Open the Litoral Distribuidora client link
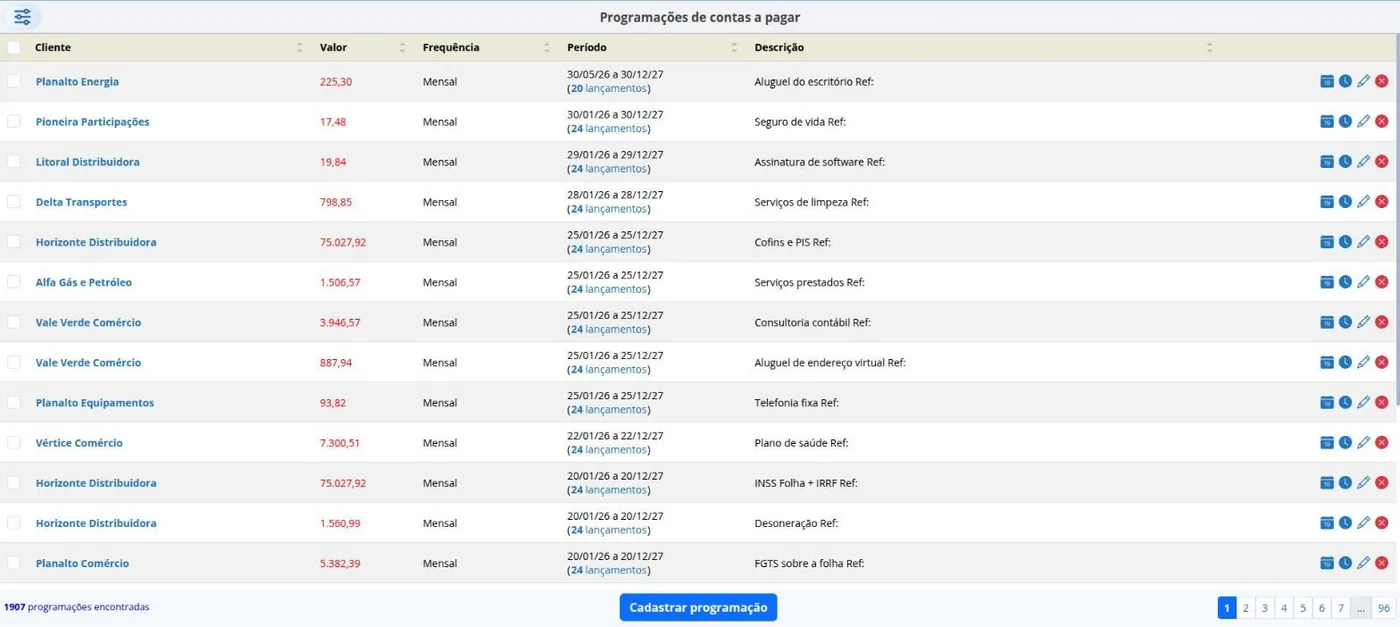Image resolution: width=1400 pixels, height=627 pixels. tap(87, 161)
